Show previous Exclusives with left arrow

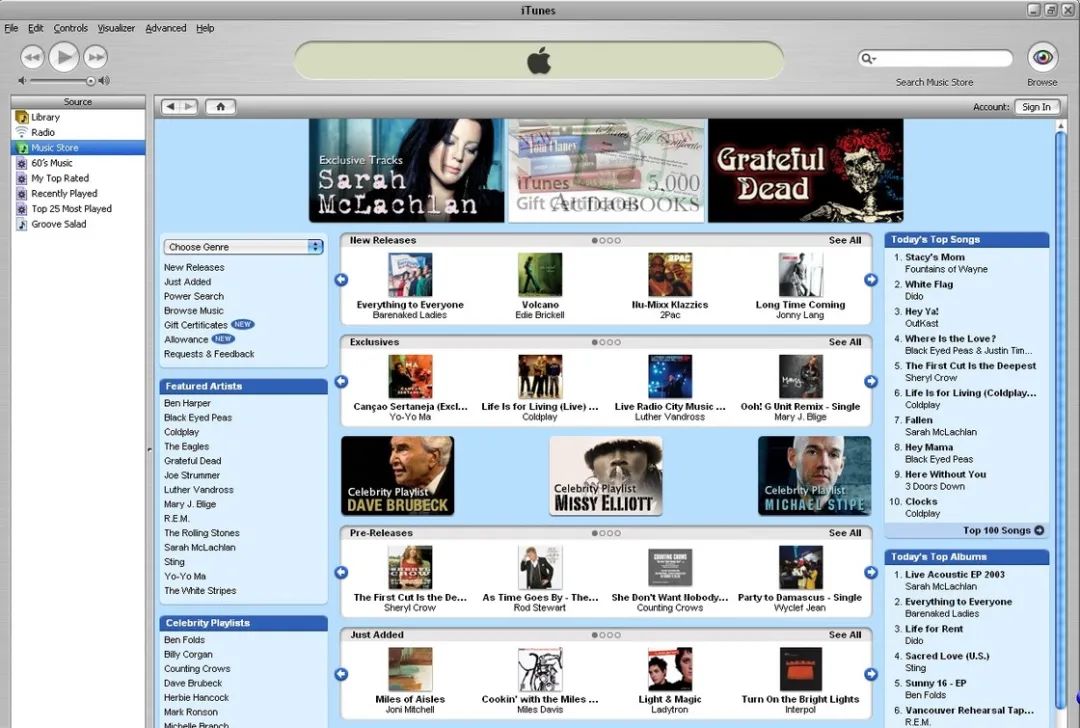[341, 382]
